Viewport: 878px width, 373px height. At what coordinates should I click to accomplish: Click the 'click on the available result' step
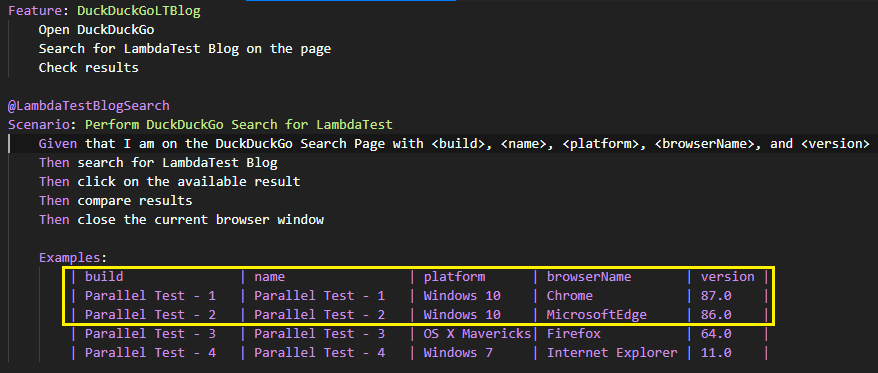click(x=189, y=181)
